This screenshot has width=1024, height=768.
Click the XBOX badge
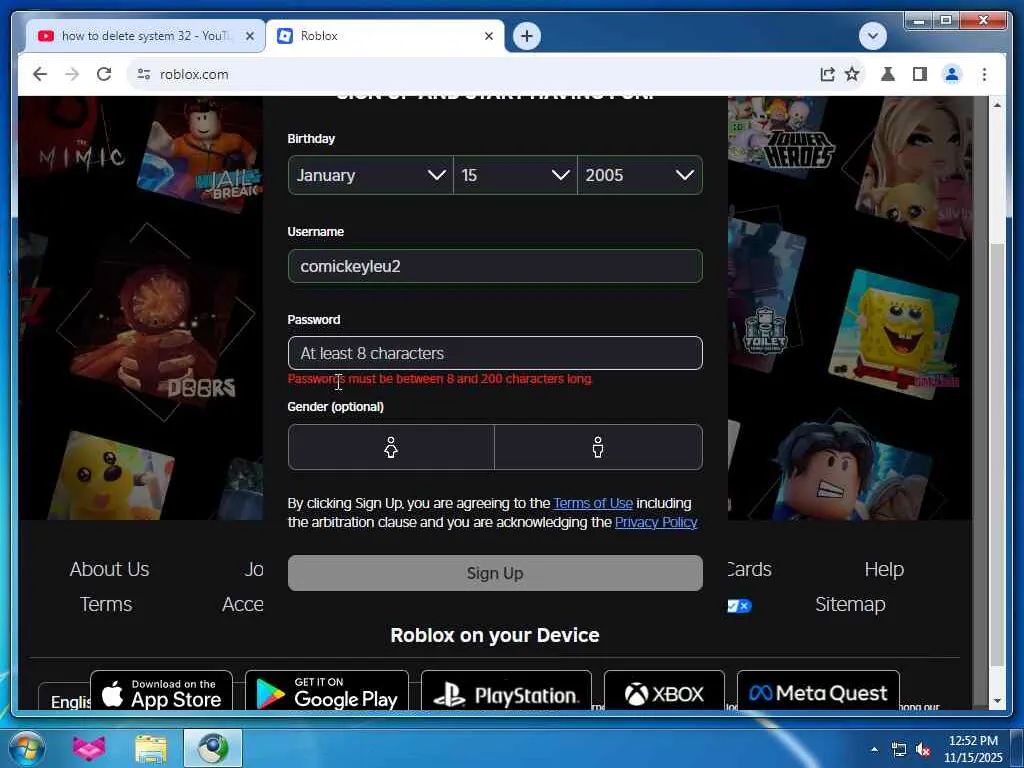664,691
